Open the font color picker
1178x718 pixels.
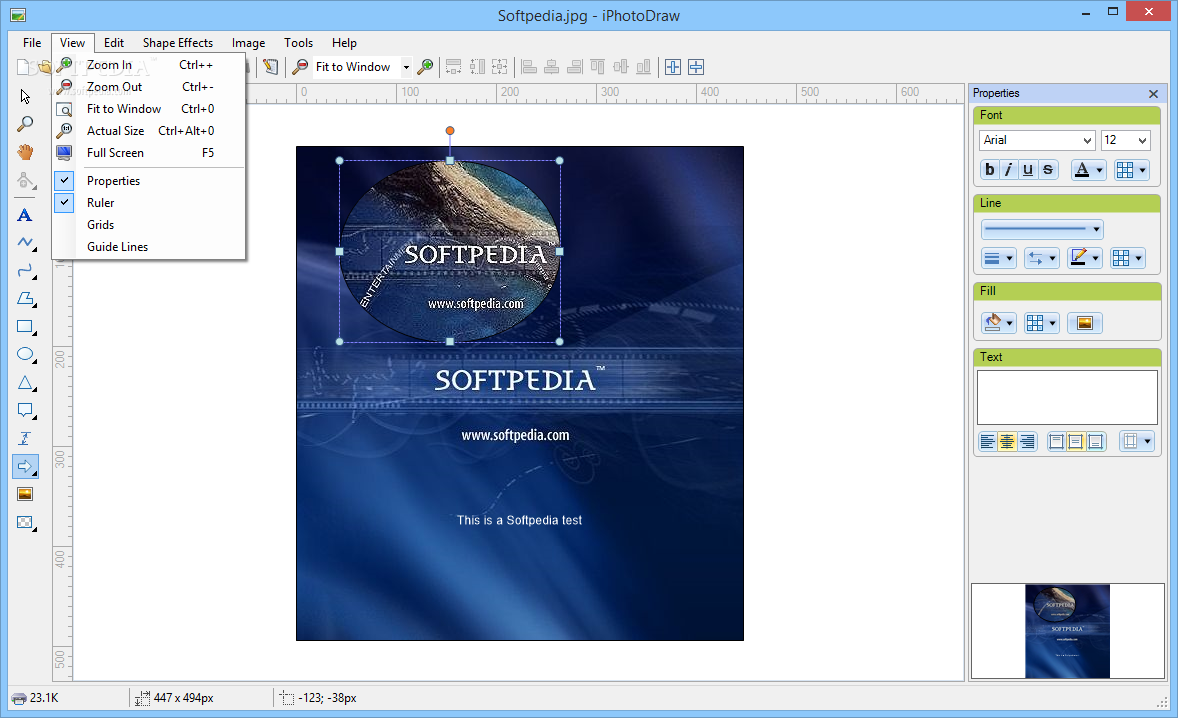(x=1088, y=170)
